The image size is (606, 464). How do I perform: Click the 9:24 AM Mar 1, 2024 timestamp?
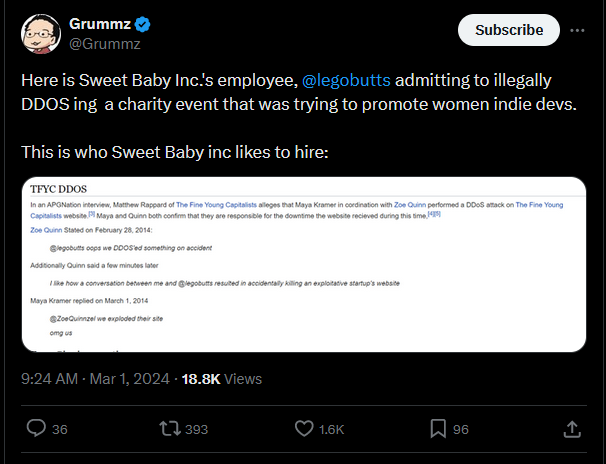coord(95,379)
